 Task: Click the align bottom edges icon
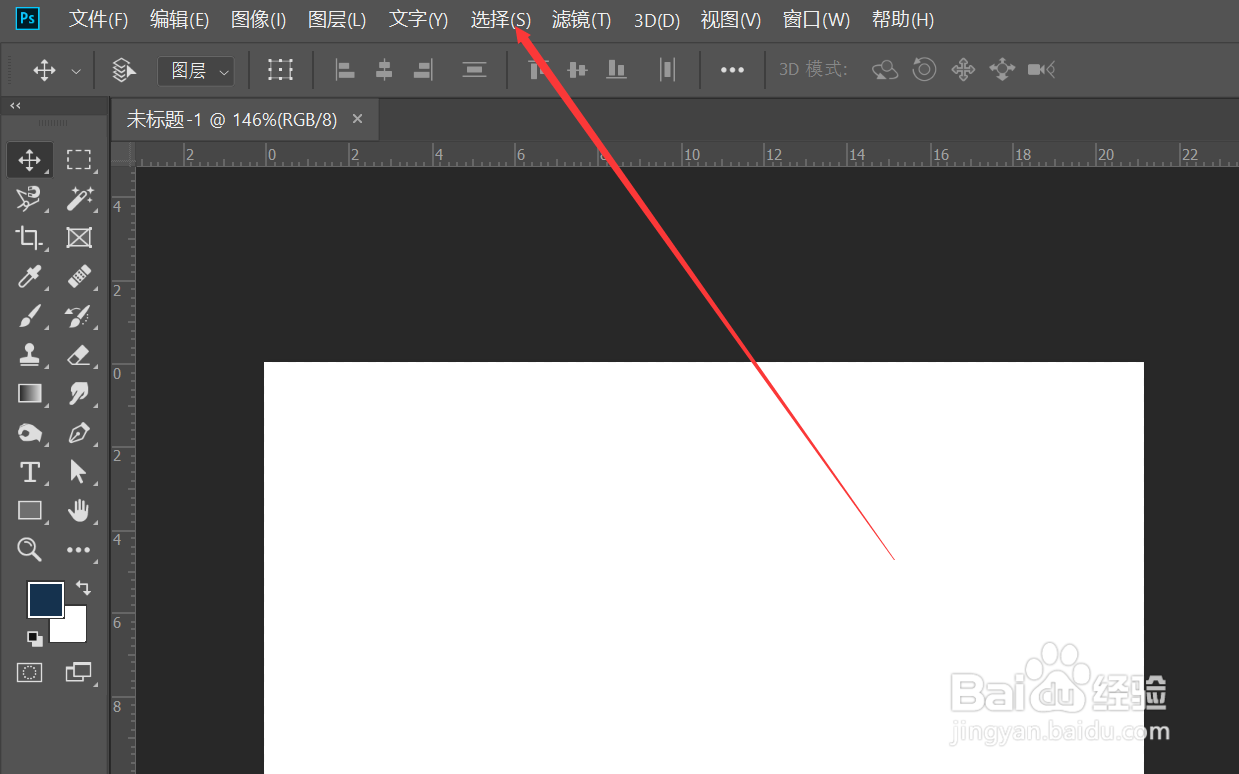pyautogui.click(x=616, y=69)
